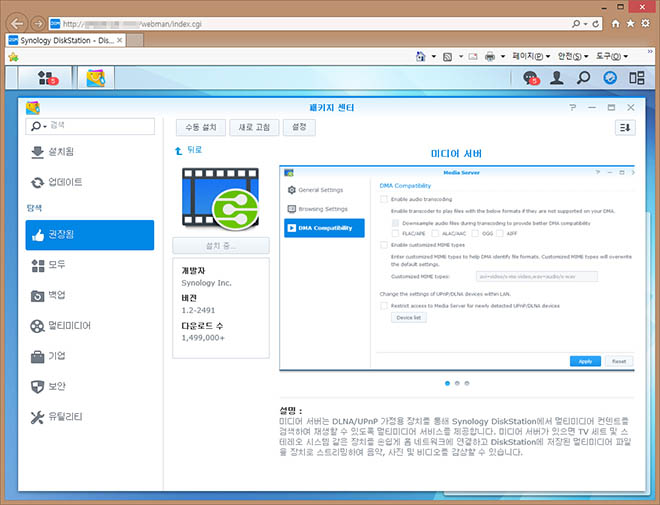Select the 보안 sidebar category
660x505 pixels.
click(90, 386)
